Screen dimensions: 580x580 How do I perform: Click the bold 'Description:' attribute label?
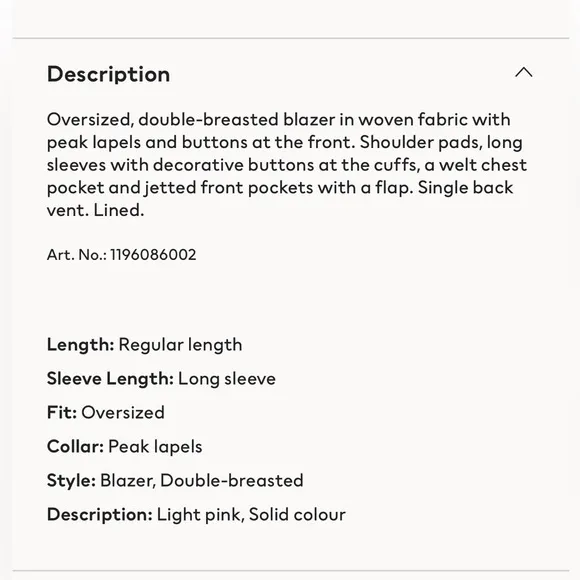coord(100,515)
